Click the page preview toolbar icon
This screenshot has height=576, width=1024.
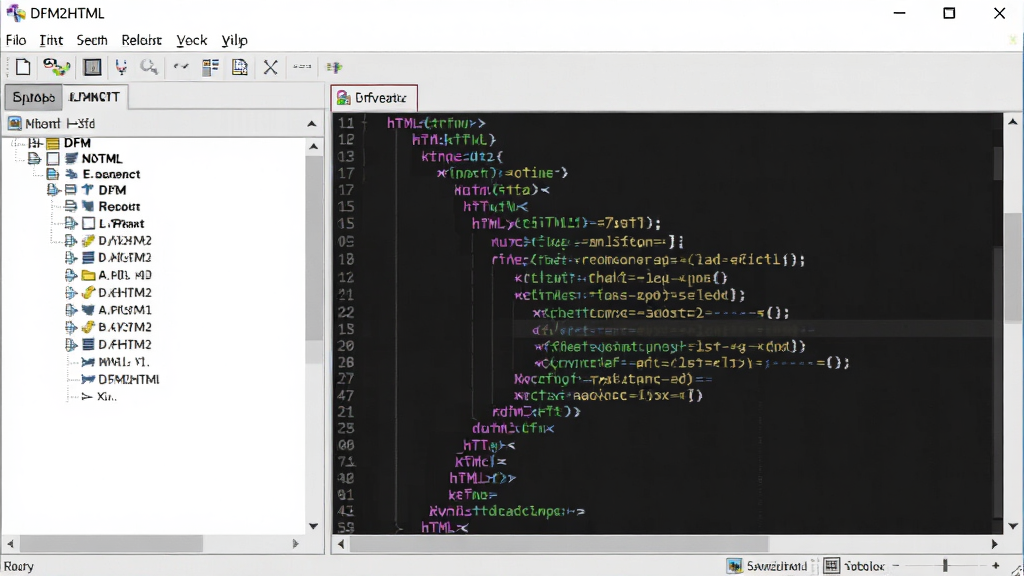pos(240,67)
